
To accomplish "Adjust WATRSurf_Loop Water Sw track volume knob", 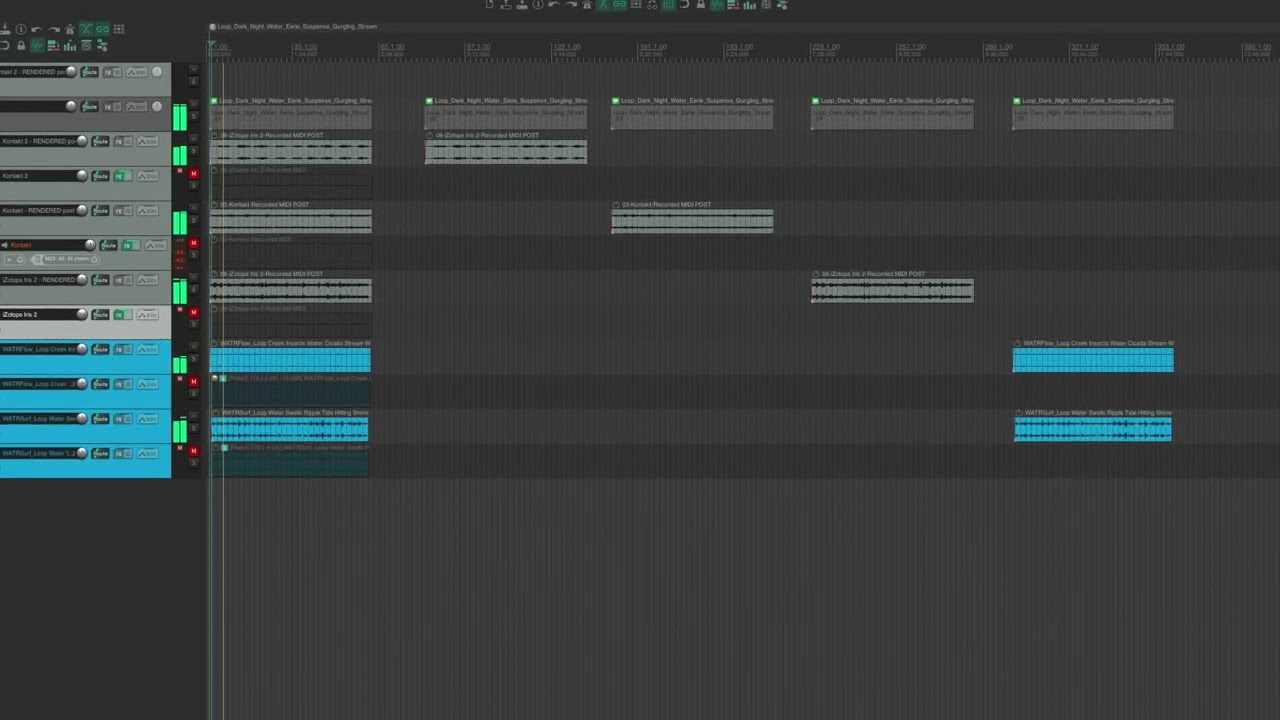I will click(82, 418).
